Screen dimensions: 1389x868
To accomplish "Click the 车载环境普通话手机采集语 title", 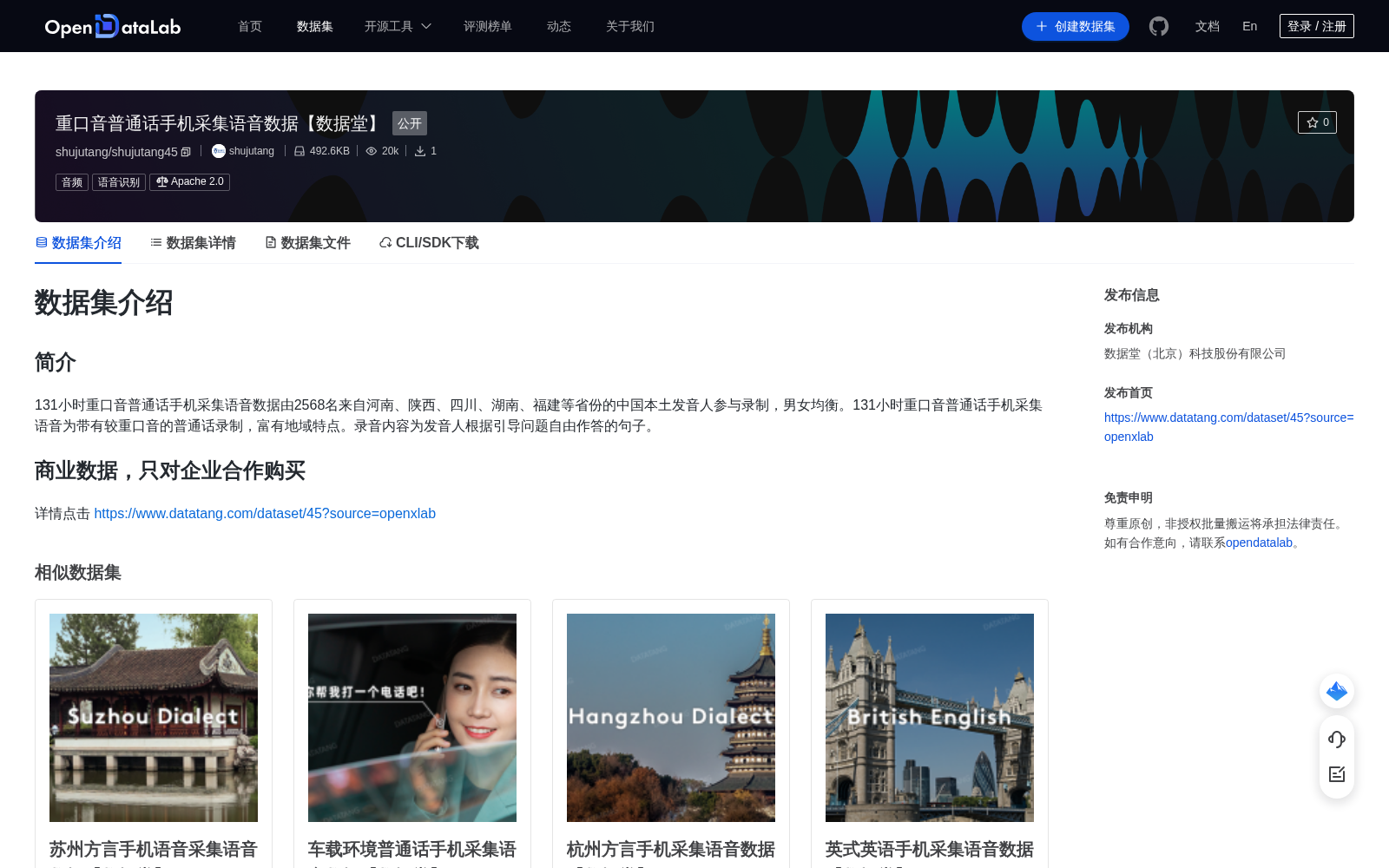I will coord(412,849).
